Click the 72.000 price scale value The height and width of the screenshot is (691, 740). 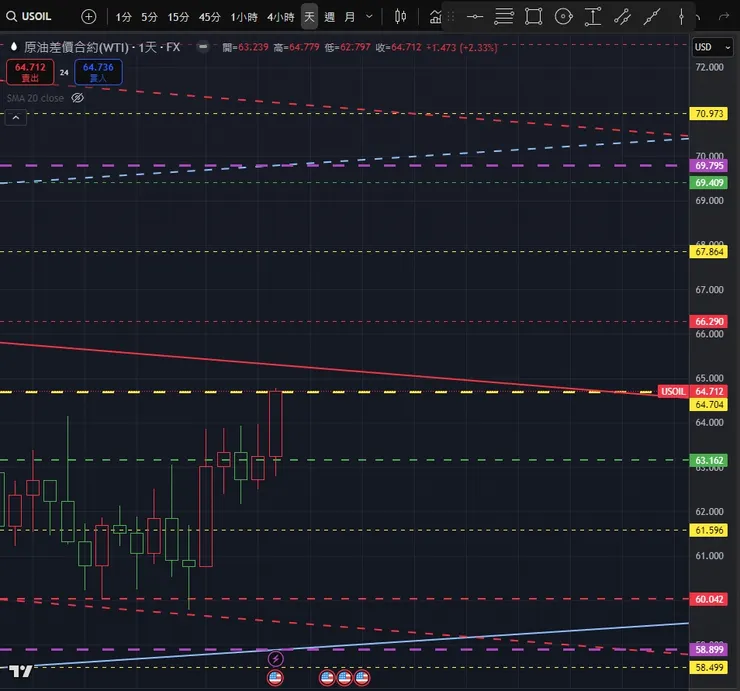(x=709, y=67)
